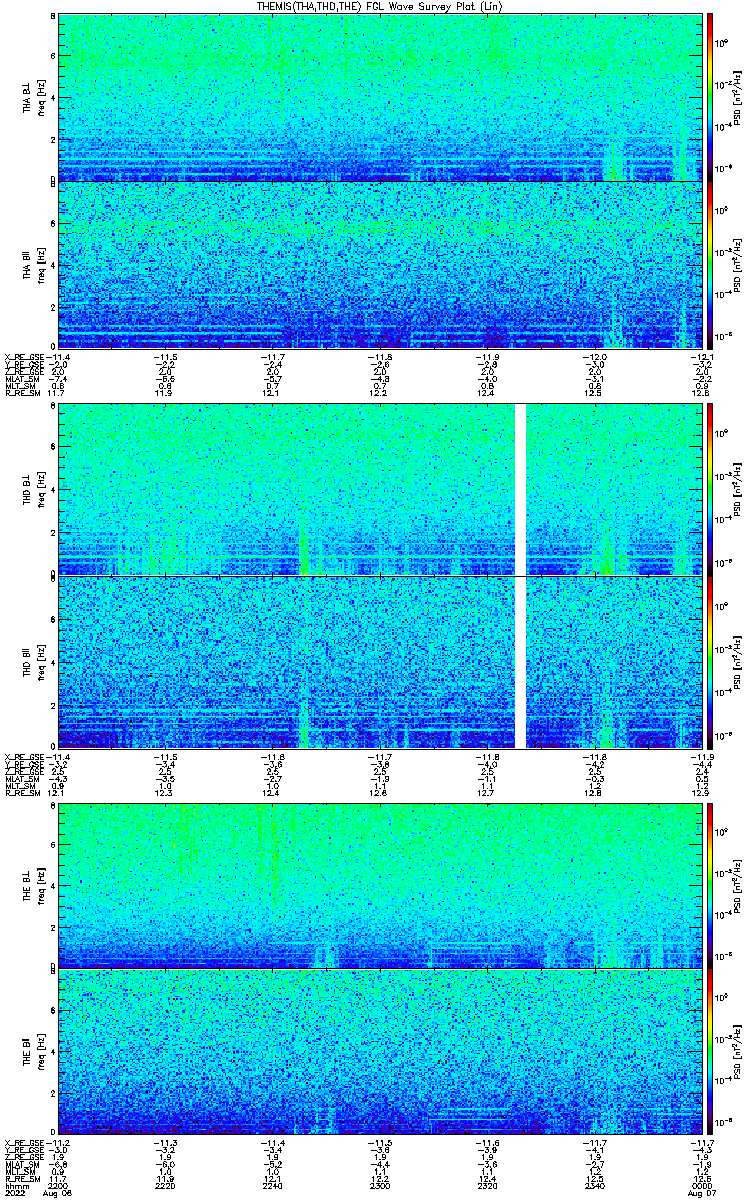
Task: Click the 0000 time tick label
Action: tap(702, 1186)
